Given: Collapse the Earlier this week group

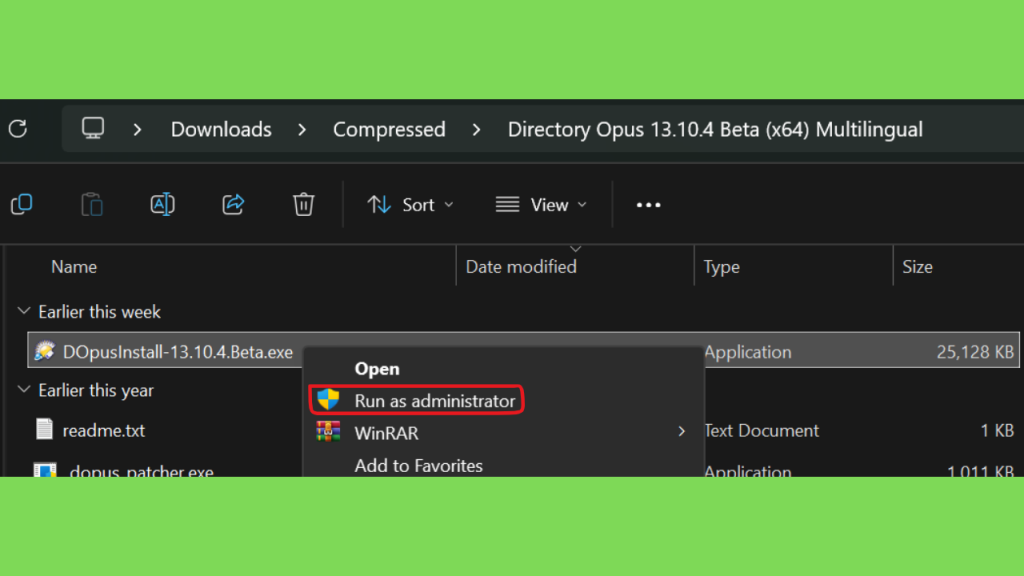Looking at the screenshot, I should pos(24,311).
